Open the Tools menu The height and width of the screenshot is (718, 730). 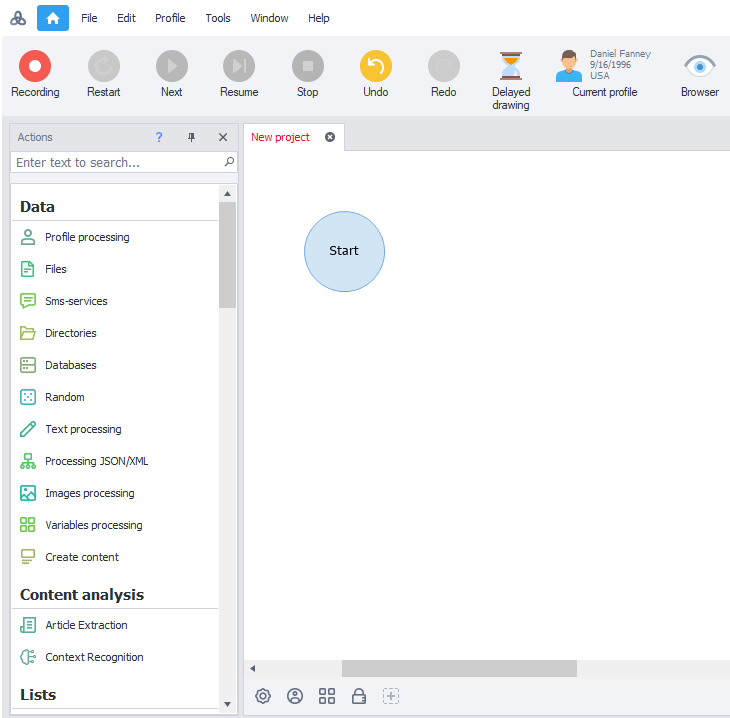[218, 18]
